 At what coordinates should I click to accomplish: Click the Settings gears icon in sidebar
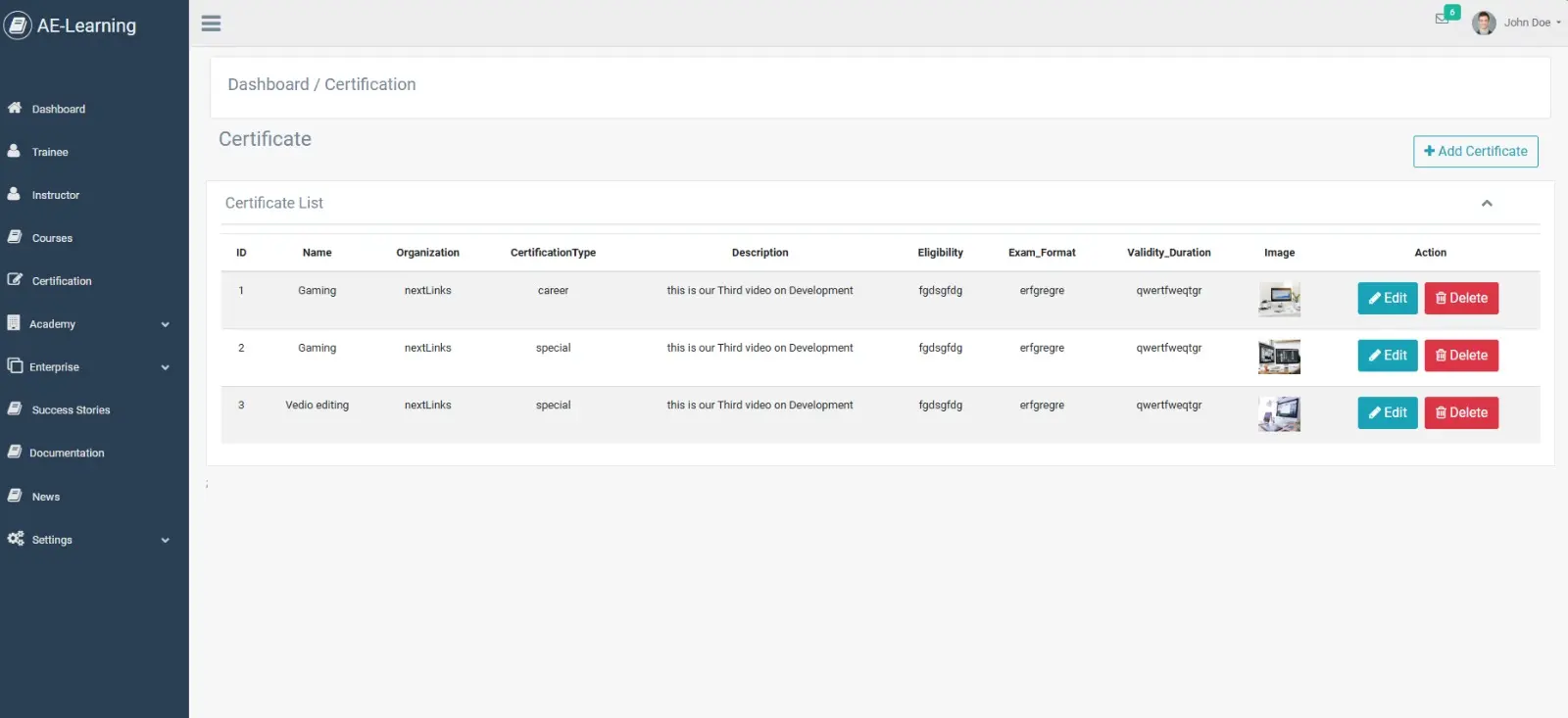point(15,539)
